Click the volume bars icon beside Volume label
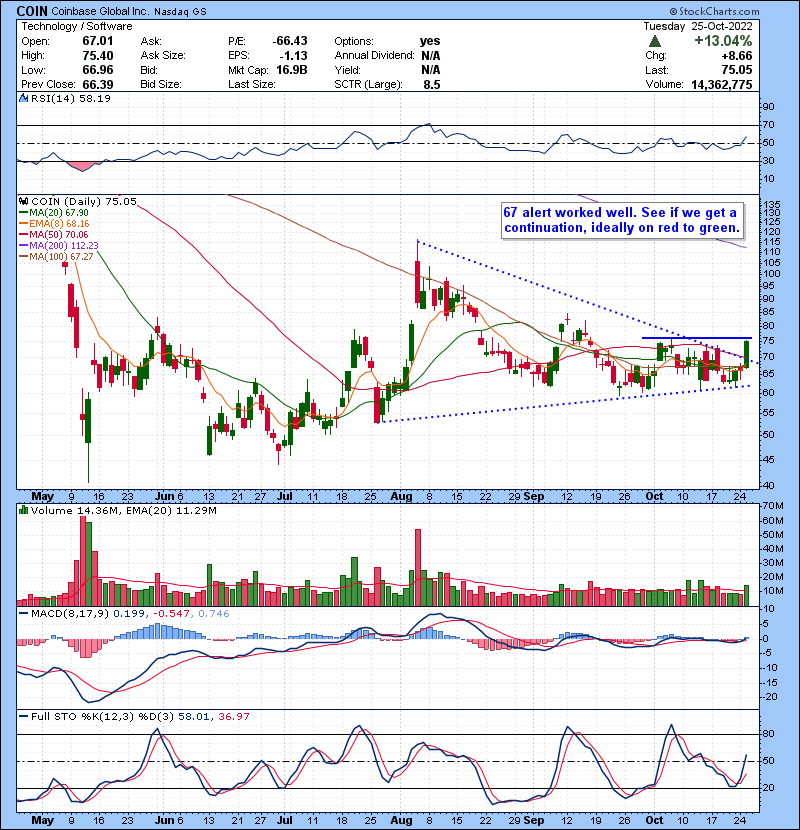800x830 pixels. (23, 510)
